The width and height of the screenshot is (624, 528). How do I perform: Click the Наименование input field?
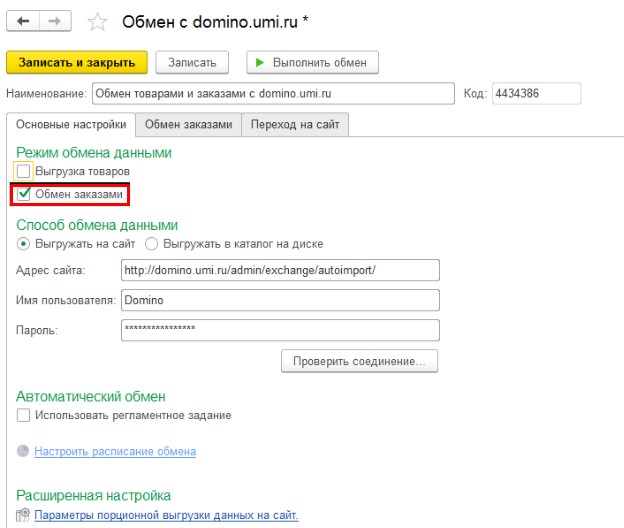point(273,94)
